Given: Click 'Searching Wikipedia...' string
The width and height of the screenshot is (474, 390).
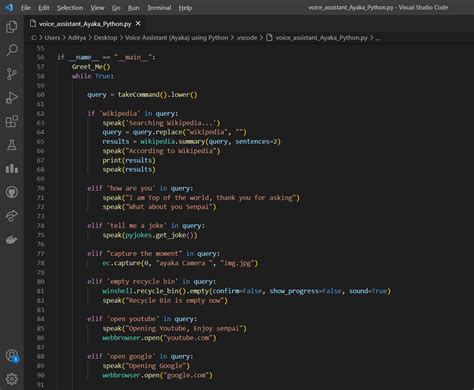Looking at the screenshot, I should pos(171,123).
